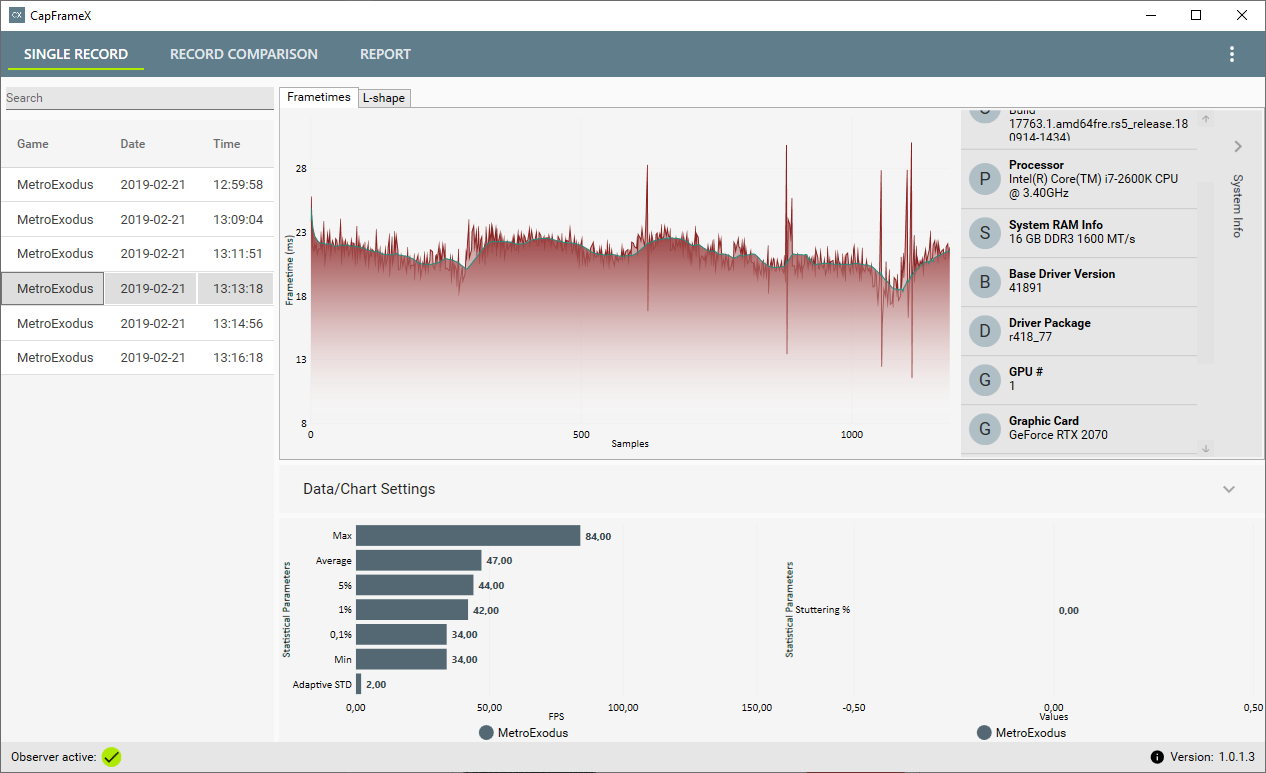Select the MetroExodus record at 13:13:18
The width and height of the screenshot is (1266, 773).
coord(137,289)
